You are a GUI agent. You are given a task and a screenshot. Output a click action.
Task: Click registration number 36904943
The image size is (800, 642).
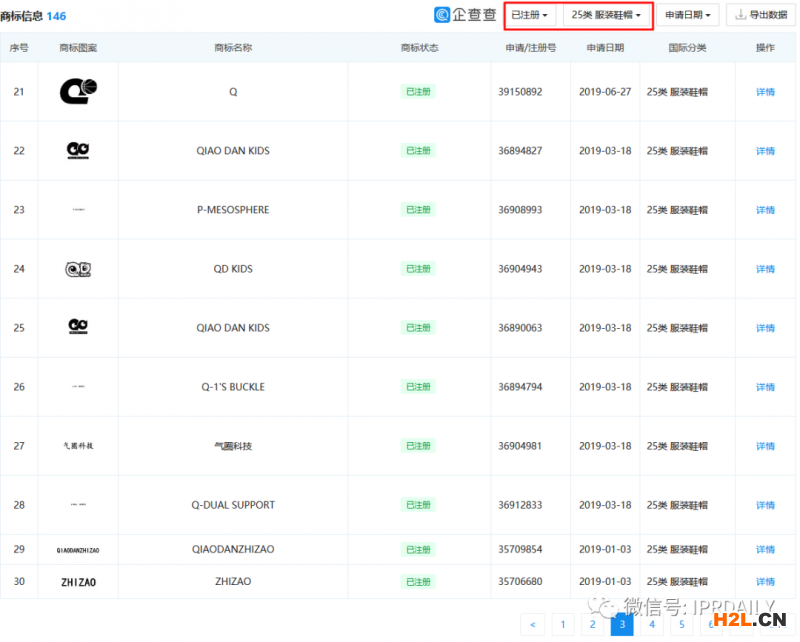pos(520,269)
